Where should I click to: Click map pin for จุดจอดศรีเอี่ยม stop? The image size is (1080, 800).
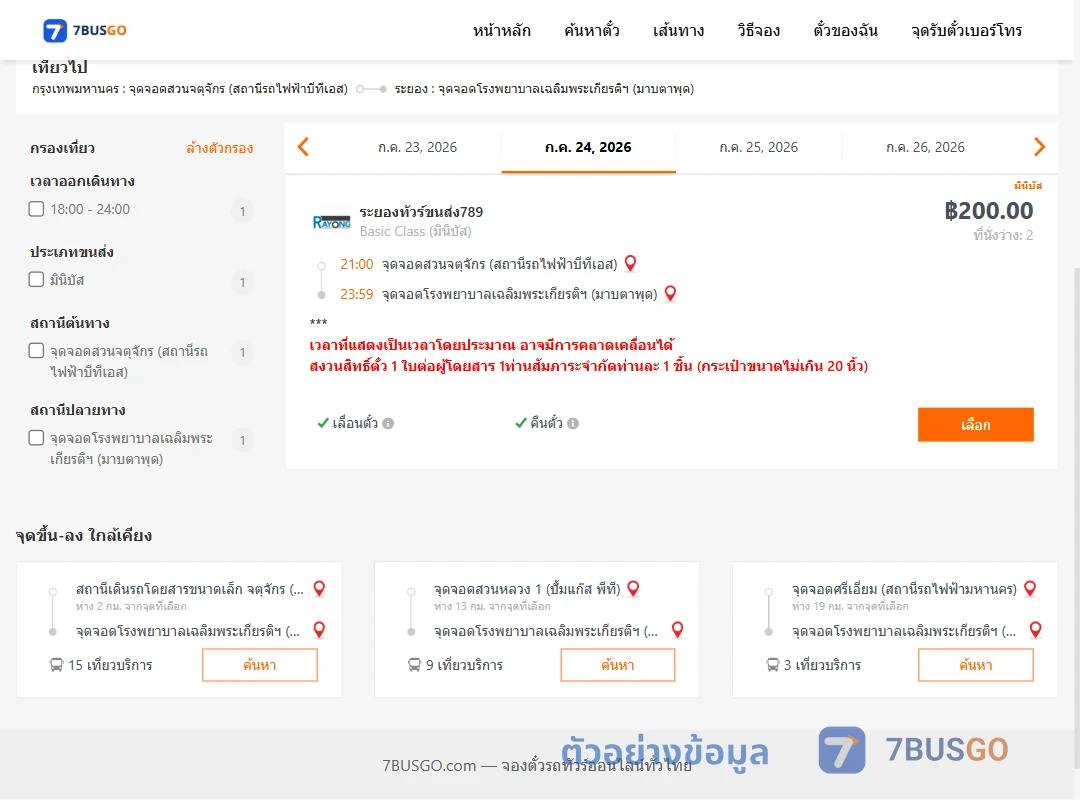(x=1030, y=588)
